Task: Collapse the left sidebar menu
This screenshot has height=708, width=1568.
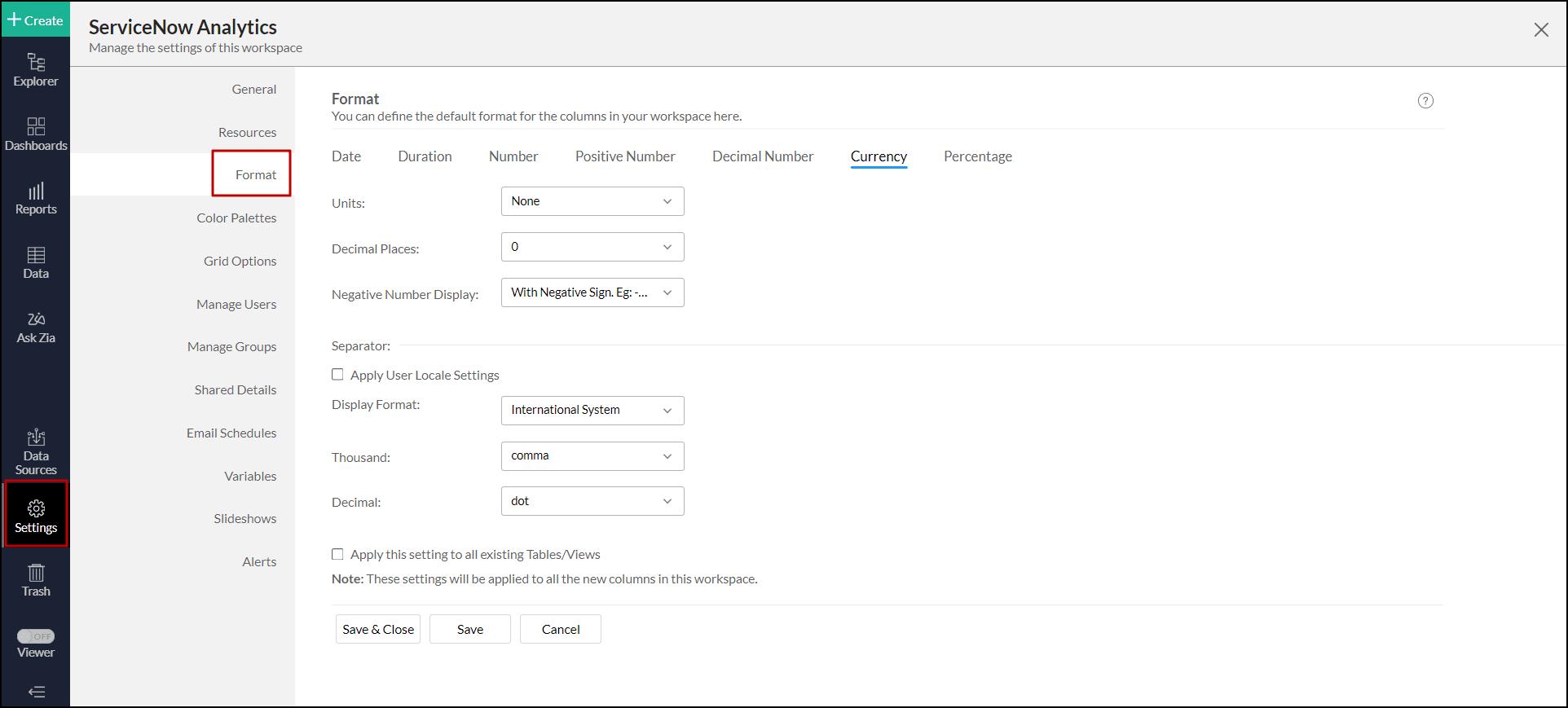Action: tap(36, 692)
